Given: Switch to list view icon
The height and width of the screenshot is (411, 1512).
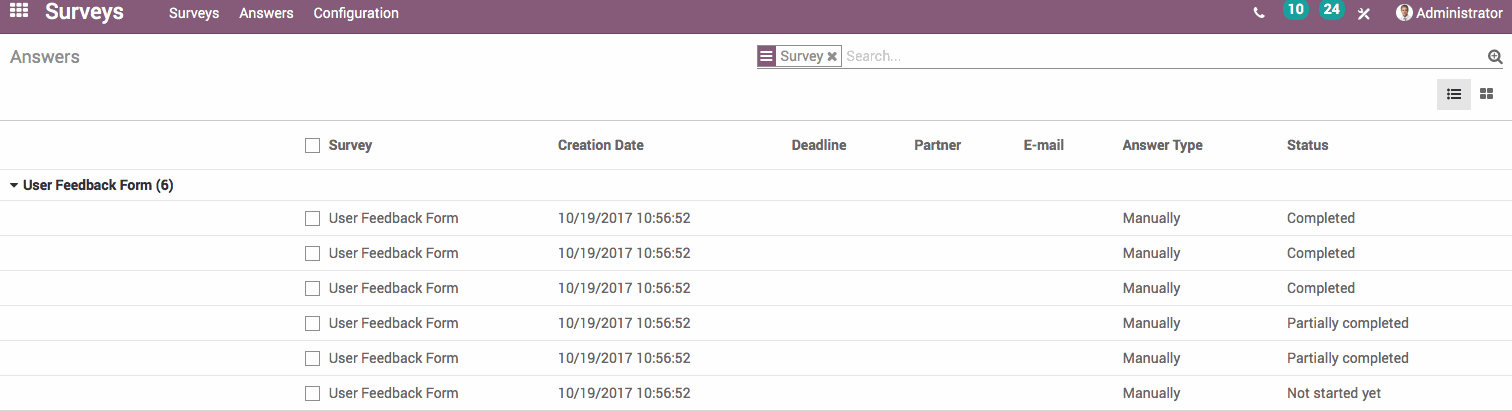Looking at the screenshot, I should click(x=1454, y=94).
